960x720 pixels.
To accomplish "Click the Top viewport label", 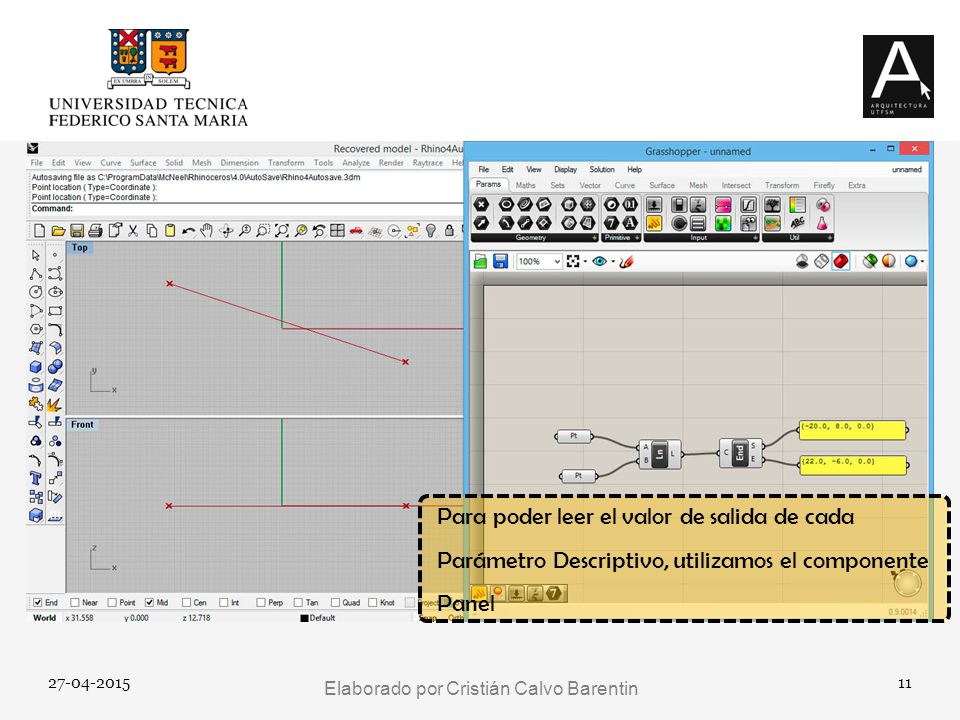I will point(80,248).
